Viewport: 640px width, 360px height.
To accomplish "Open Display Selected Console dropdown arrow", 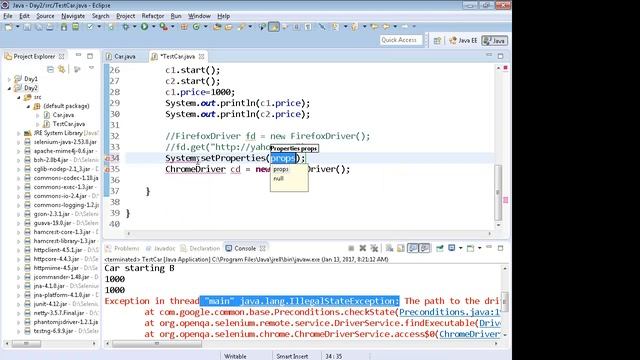I will click(x=460, y=248).
